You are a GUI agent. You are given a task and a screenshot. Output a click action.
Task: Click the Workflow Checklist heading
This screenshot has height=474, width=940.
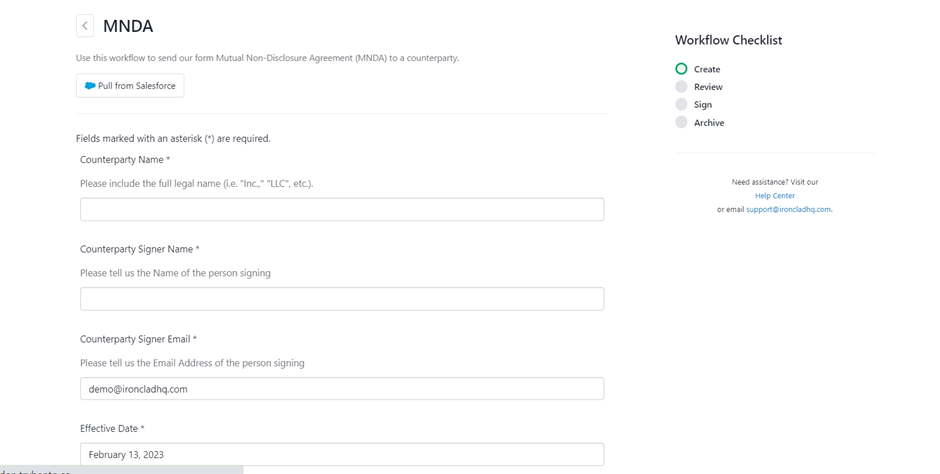pos(728,40)
